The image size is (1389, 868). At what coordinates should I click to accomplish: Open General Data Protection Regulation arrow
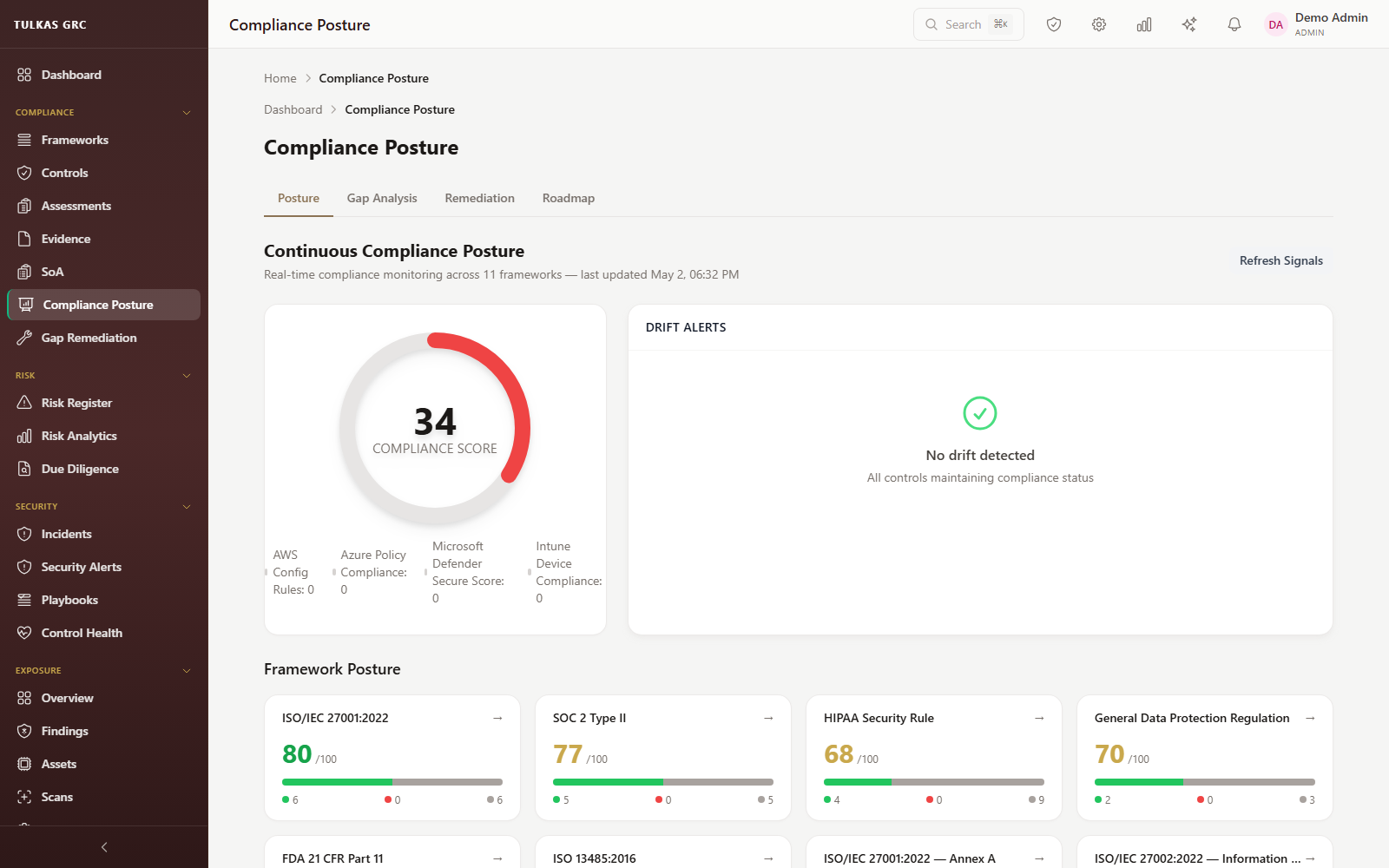1310,718
